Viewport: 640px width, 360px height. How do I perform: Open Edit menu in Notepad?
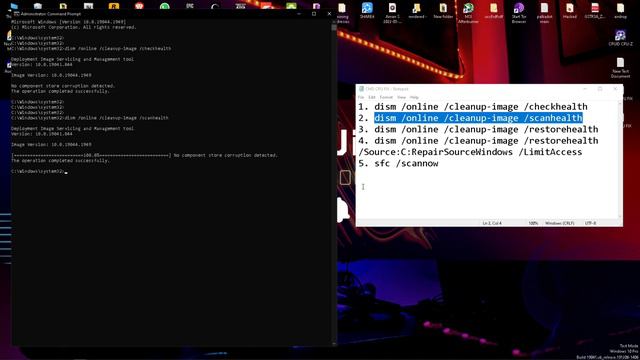[x=371, y=97]
